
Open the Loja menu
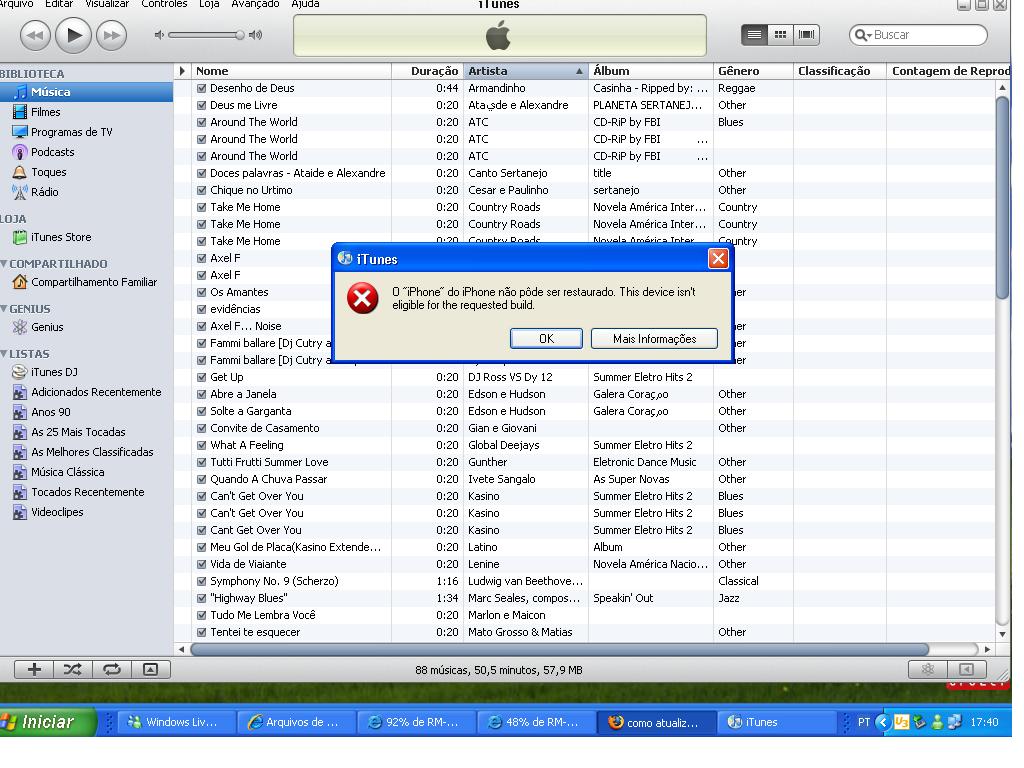pos(209,4)
